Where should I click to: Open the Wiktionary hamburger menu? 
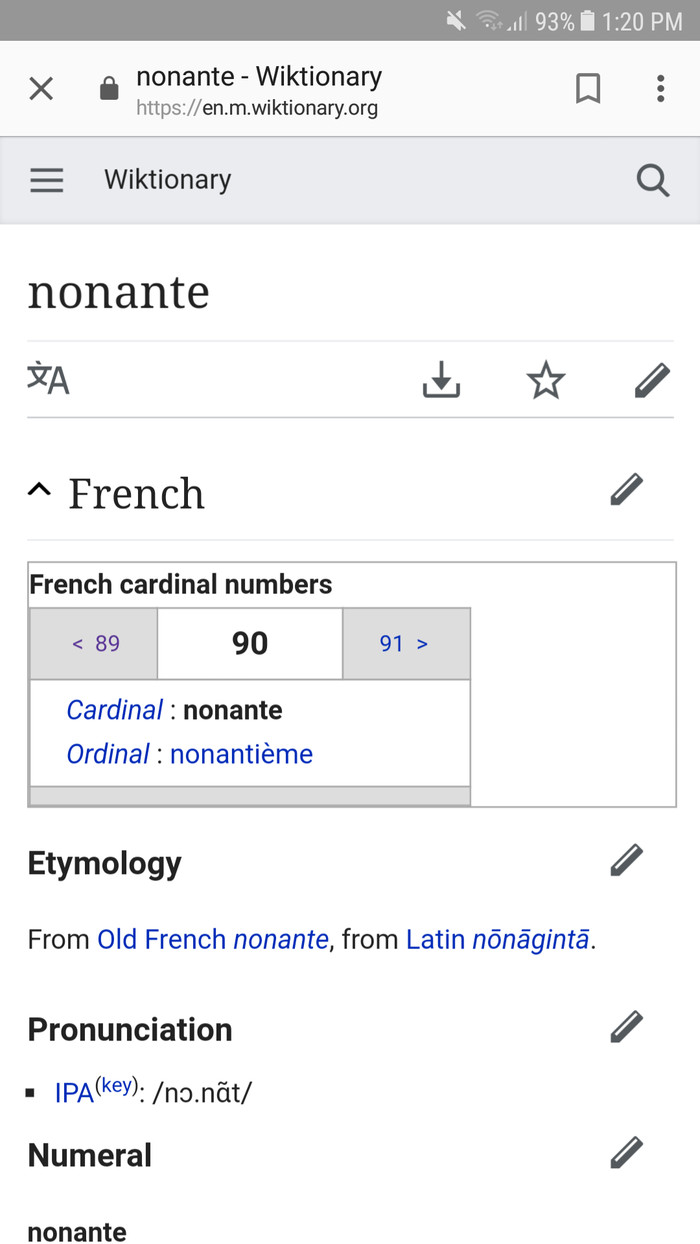tap(46, 180)
